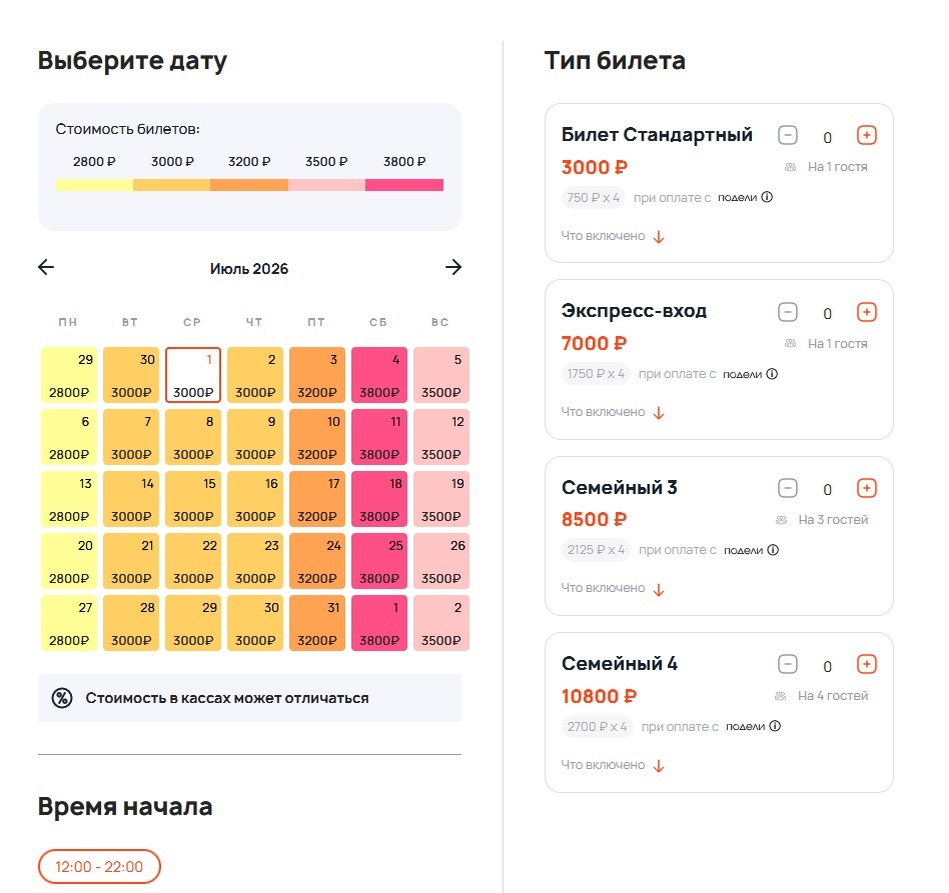
Task: Expand Что включено for Семейный 4
Action: click(612, 765)
